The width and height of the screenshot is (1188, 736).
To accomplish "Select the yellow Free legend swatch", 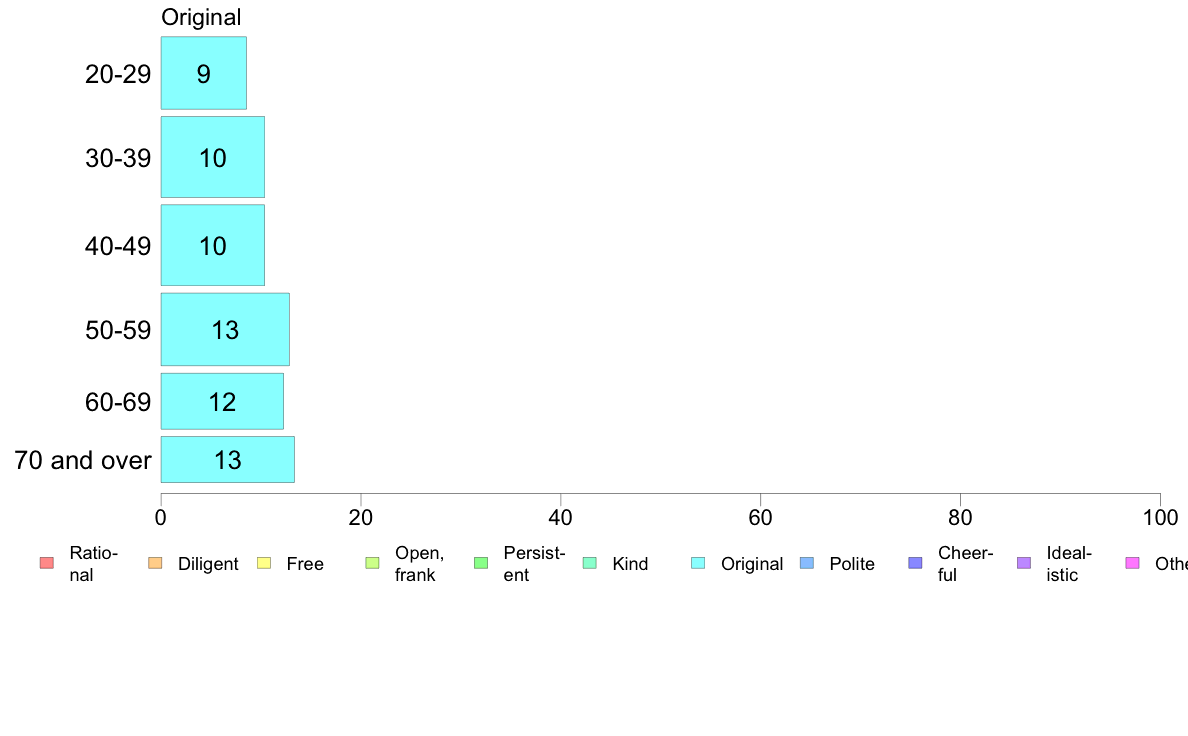I will pos(264,563).
